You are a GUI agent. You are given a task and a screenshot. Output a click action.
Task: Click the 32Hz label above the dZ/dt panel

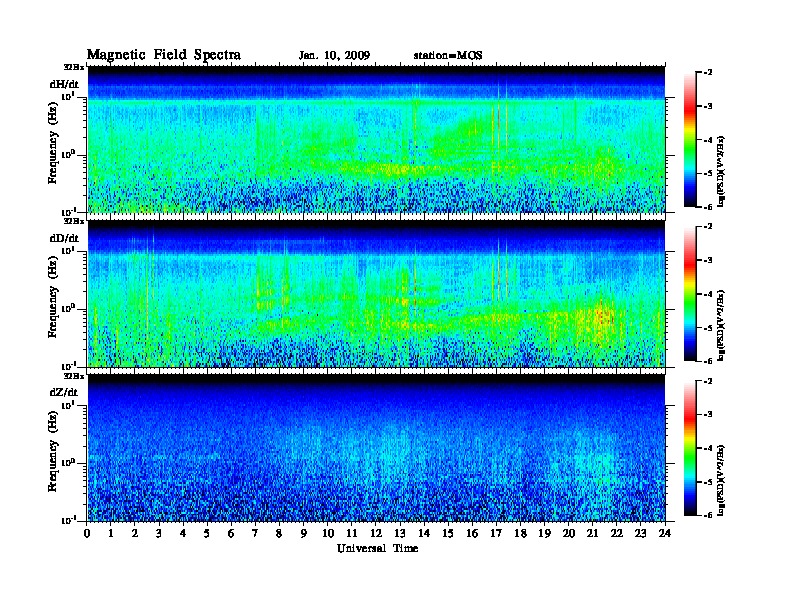(73, 376)
